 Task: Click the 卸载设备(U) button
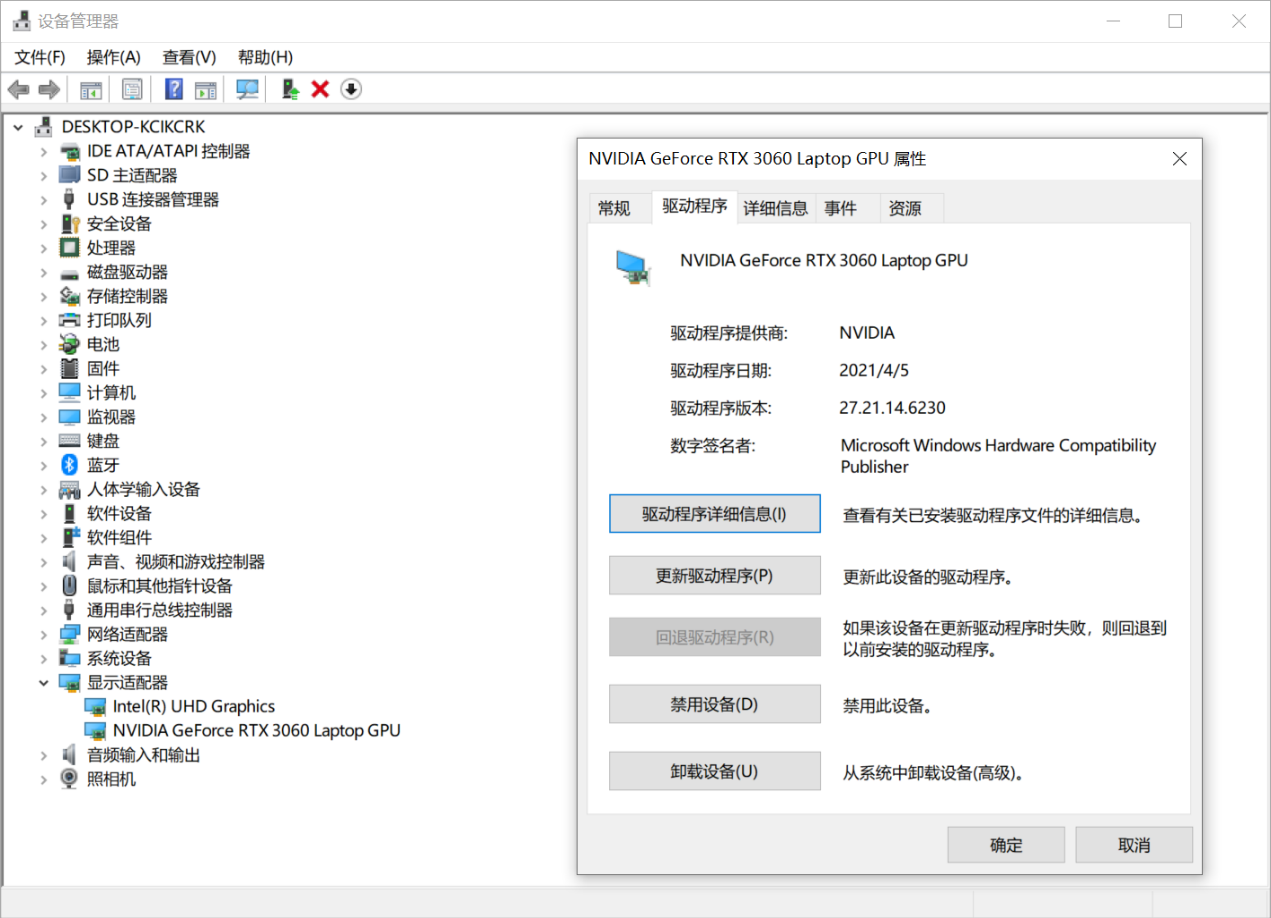[715, 771]
